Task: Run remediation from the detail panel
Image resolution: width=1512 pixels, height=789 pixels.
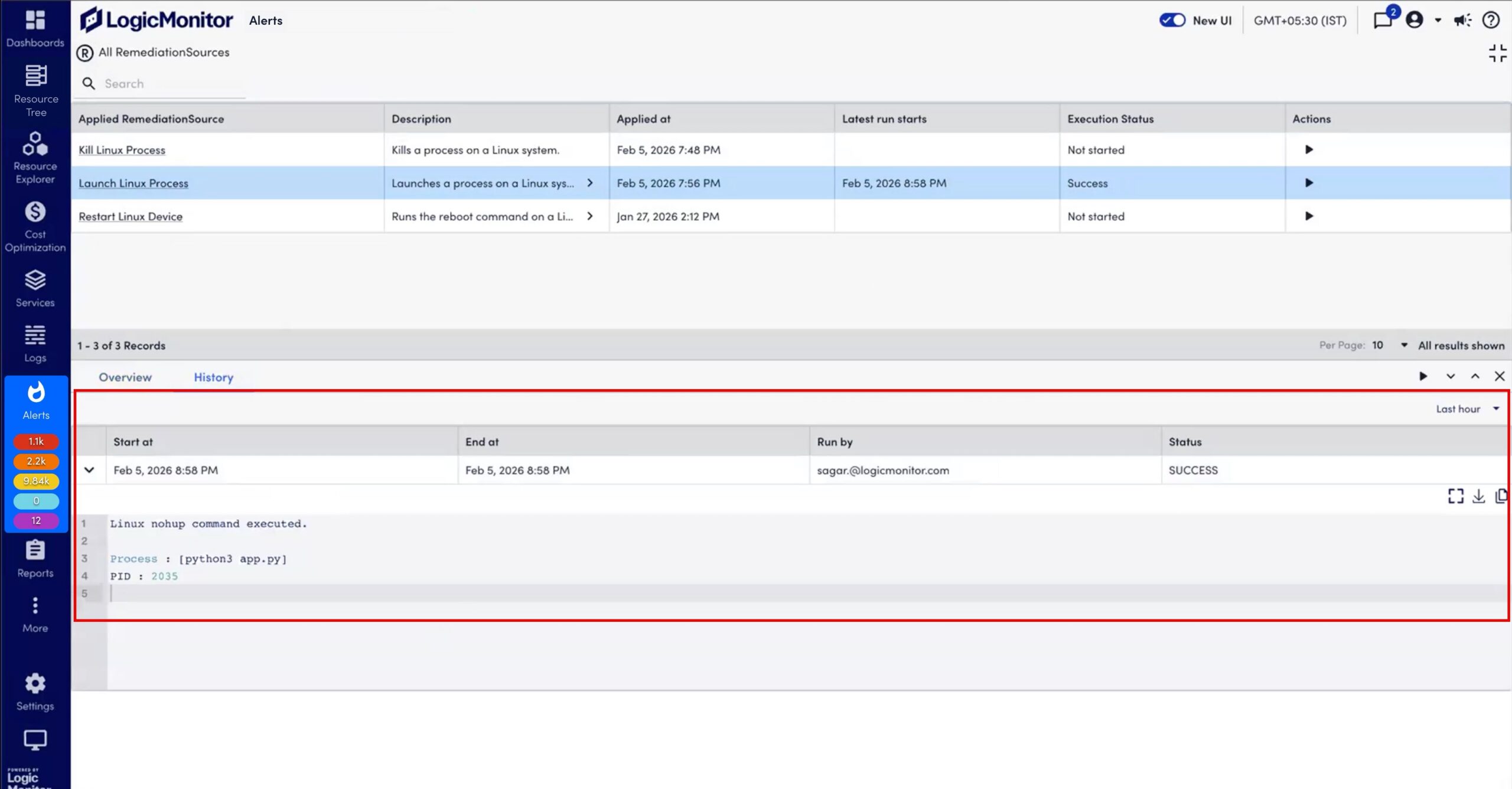Action: point(1423,376)
